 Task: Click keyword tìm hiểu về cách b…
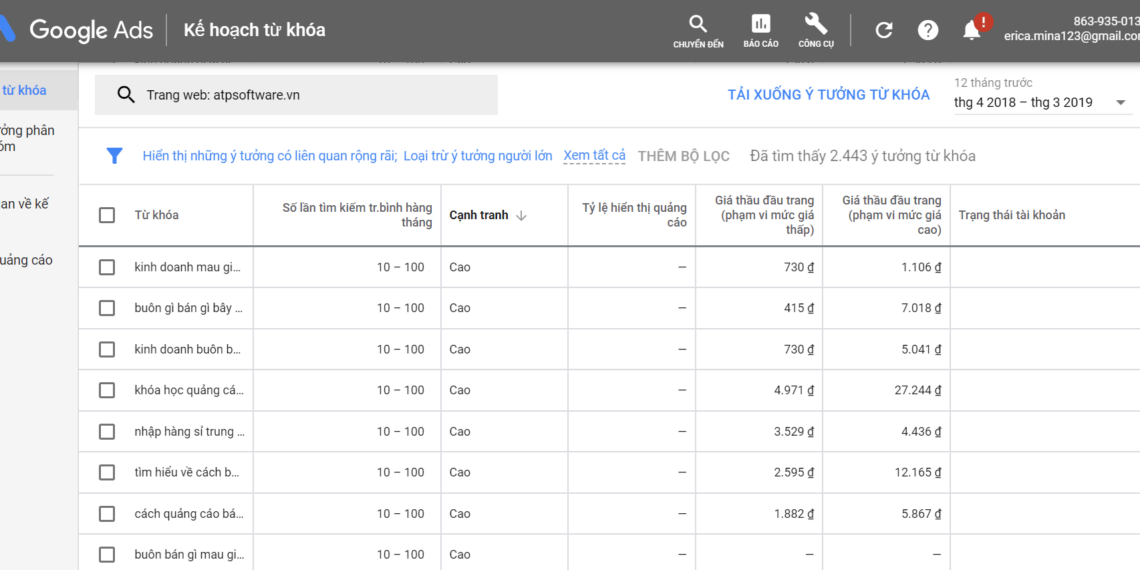point(187,473)
